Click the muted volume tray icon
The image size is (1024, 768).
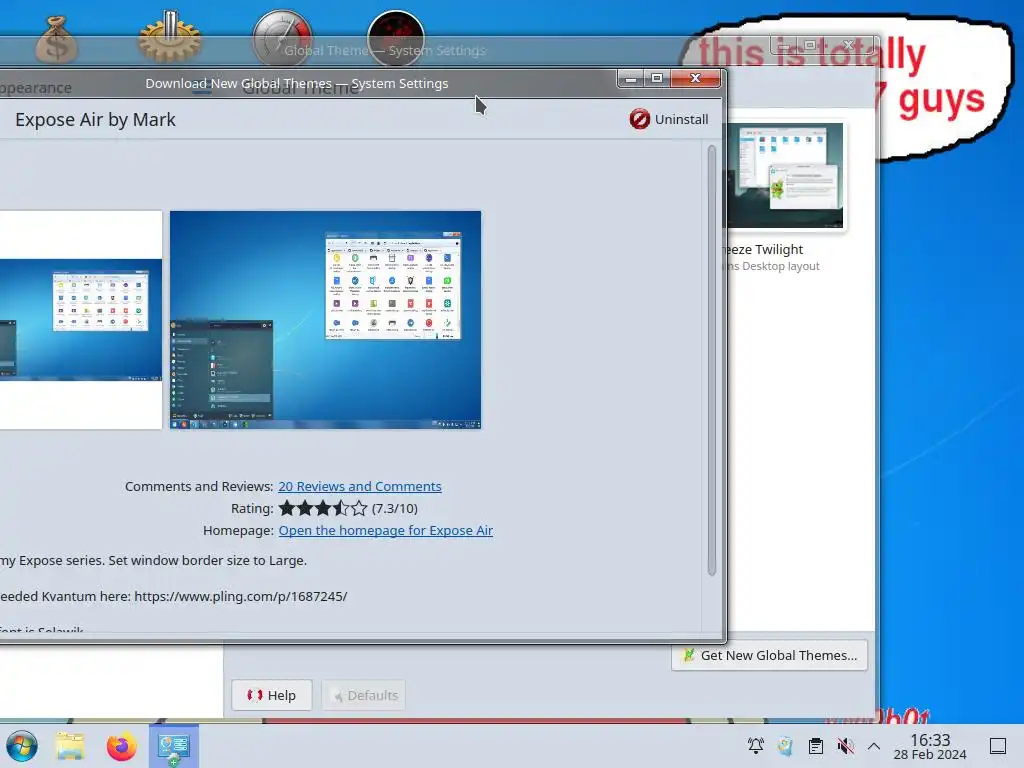[845, 746]
